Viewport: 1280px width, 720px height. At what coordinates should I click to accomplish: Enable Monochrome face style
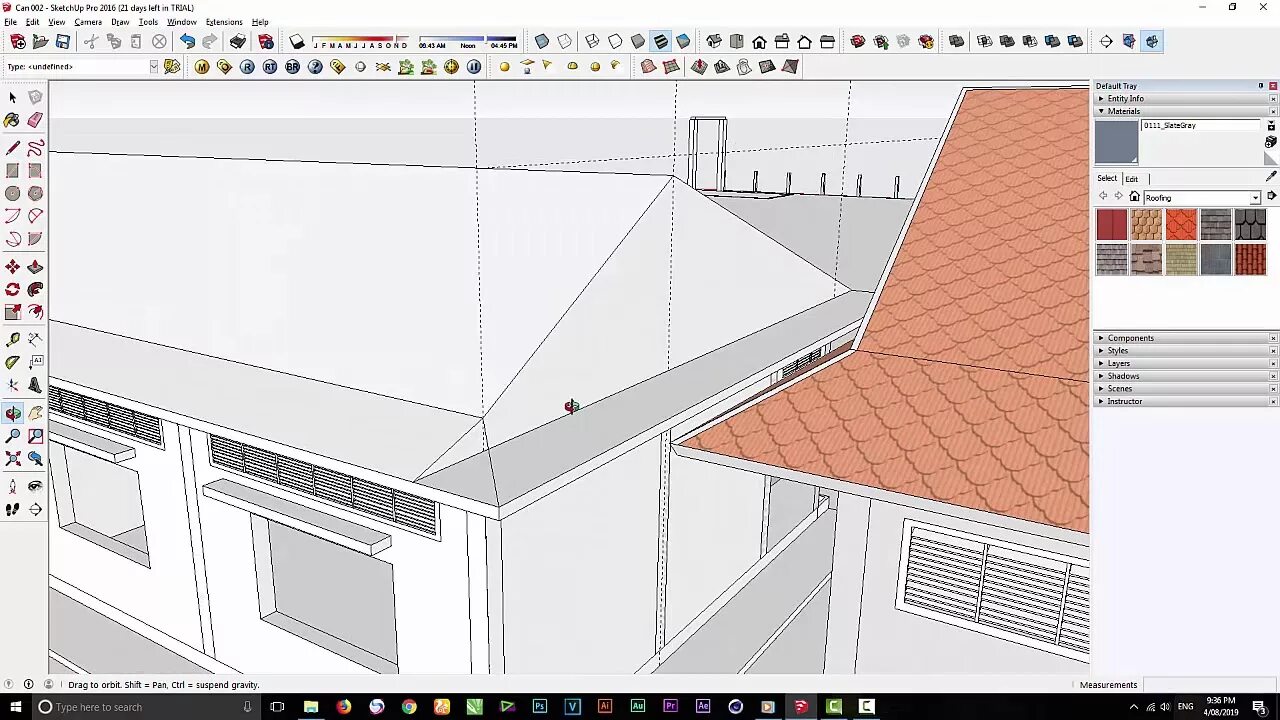pos(683,41)
